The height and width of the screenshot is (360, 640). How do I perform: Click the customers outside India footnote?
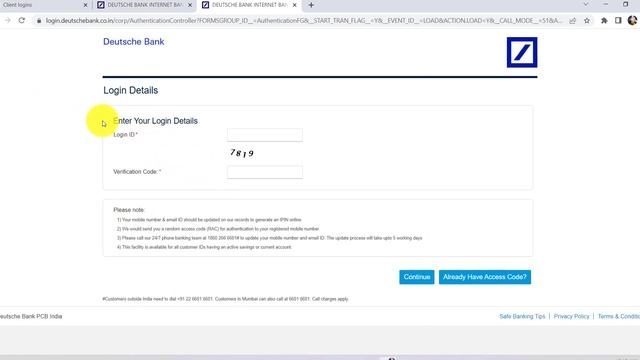tap(225, 299)
